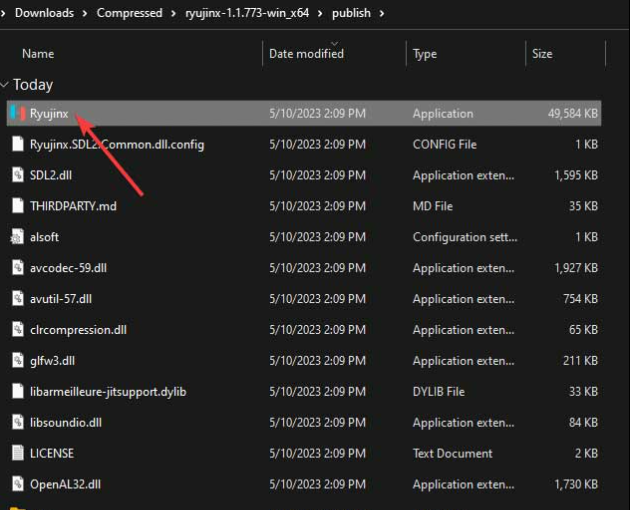Select avutil-57.dll file name

point(61,299)
